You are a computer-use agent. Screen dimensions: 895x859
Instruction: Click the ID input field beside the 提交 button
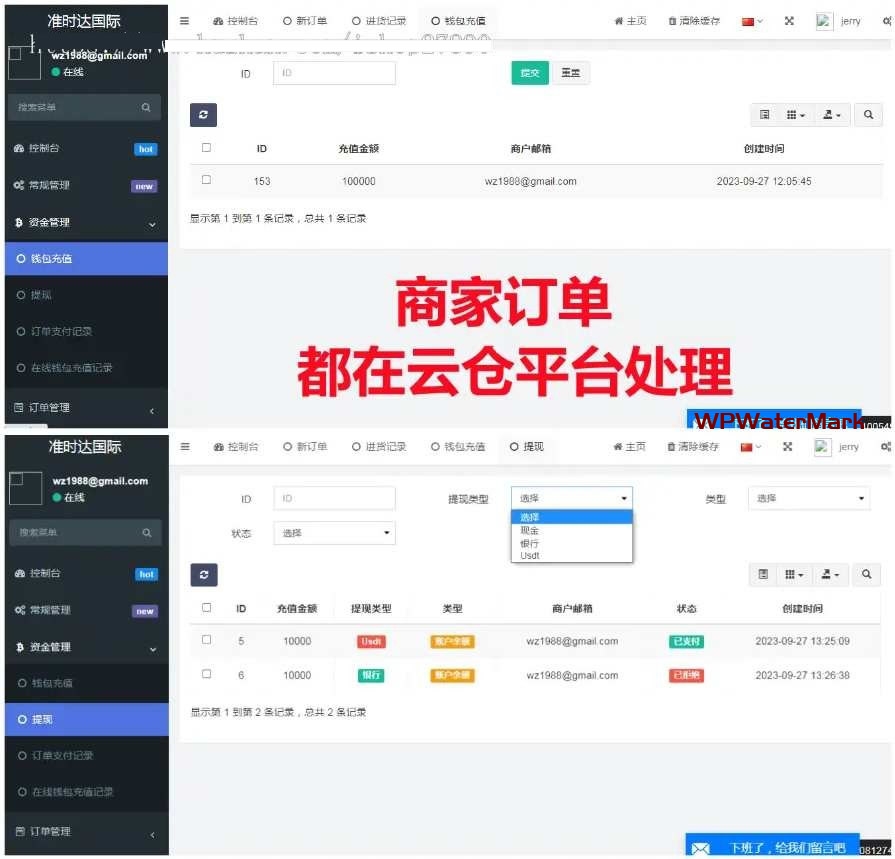click(x=334, y=73)
